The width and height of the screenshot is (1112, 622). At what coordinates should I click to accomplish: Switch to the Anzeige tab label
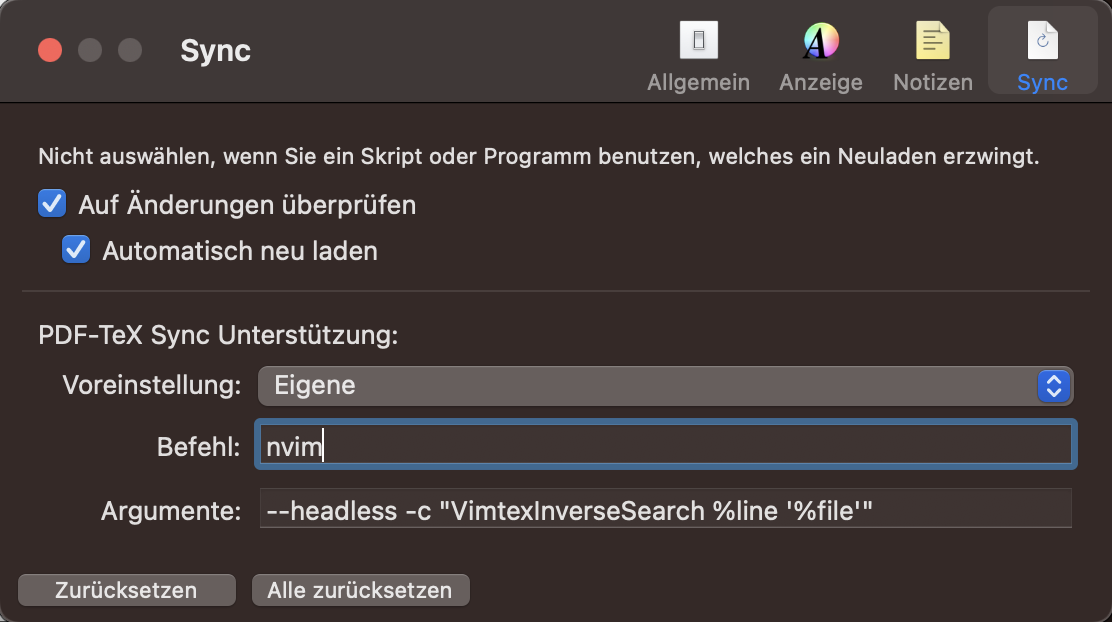click(820, 82)
